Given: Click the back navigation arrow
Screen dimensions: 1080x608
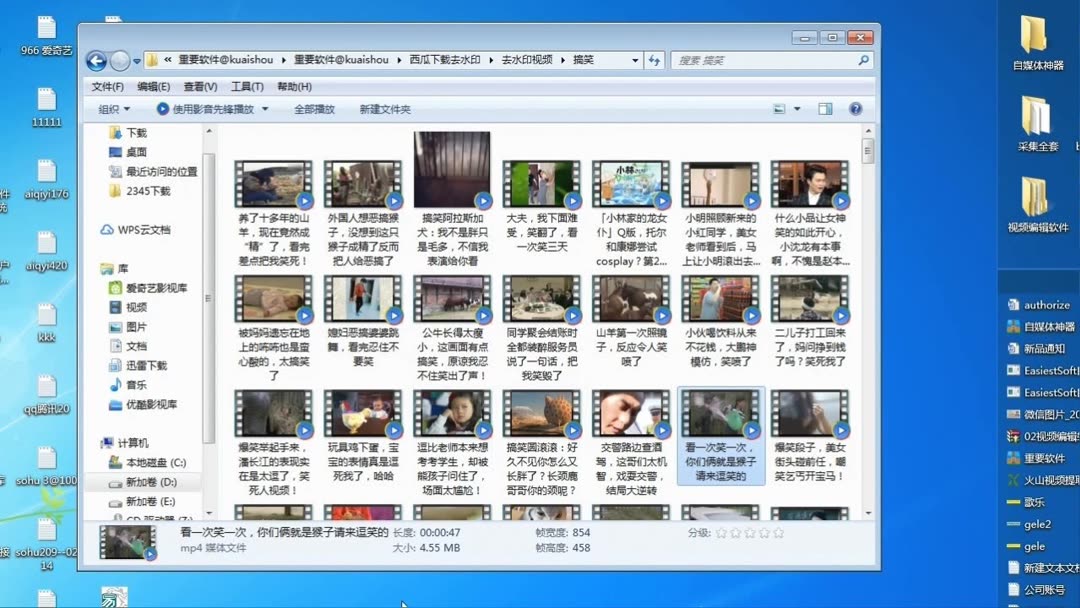Looking at the screenshot, I should [x=96, y=60].
